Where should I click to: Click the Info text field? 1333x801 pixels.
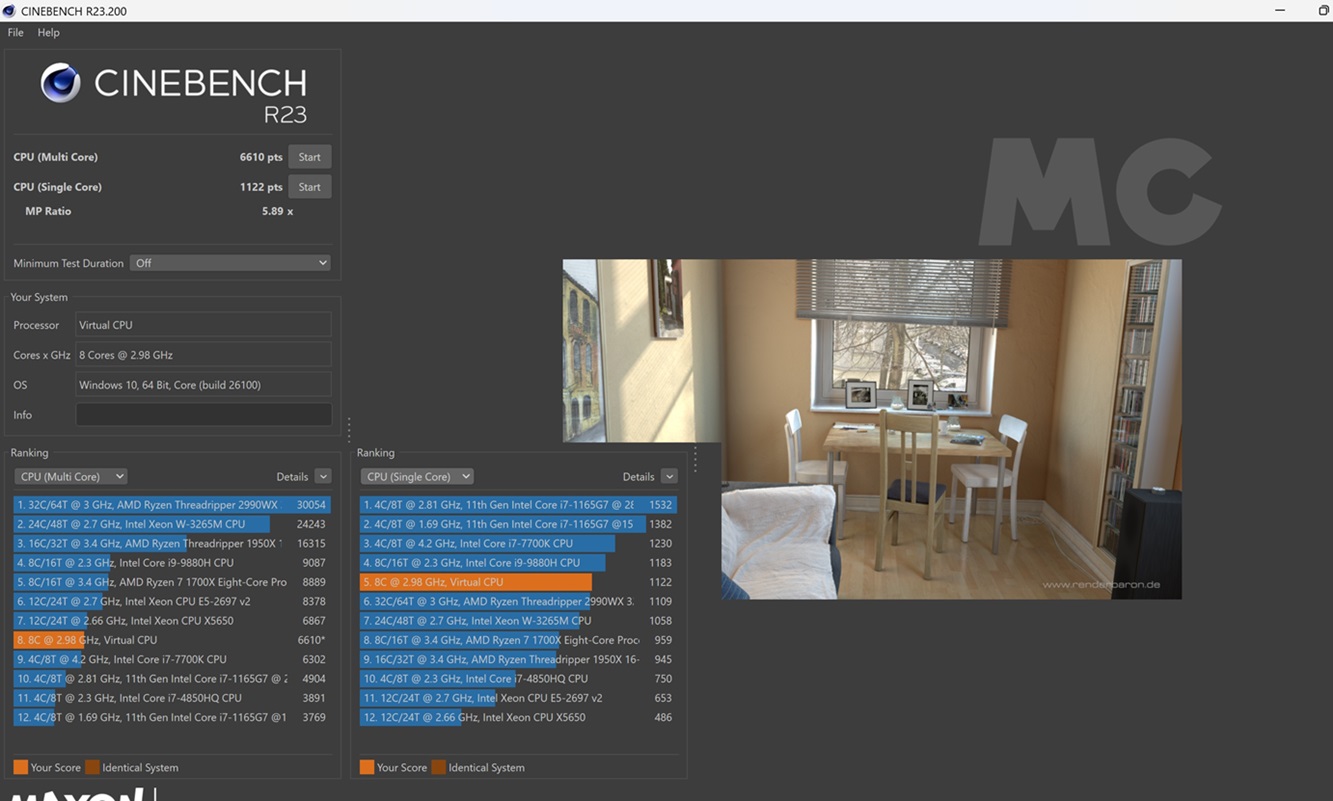tap(203, 415)
